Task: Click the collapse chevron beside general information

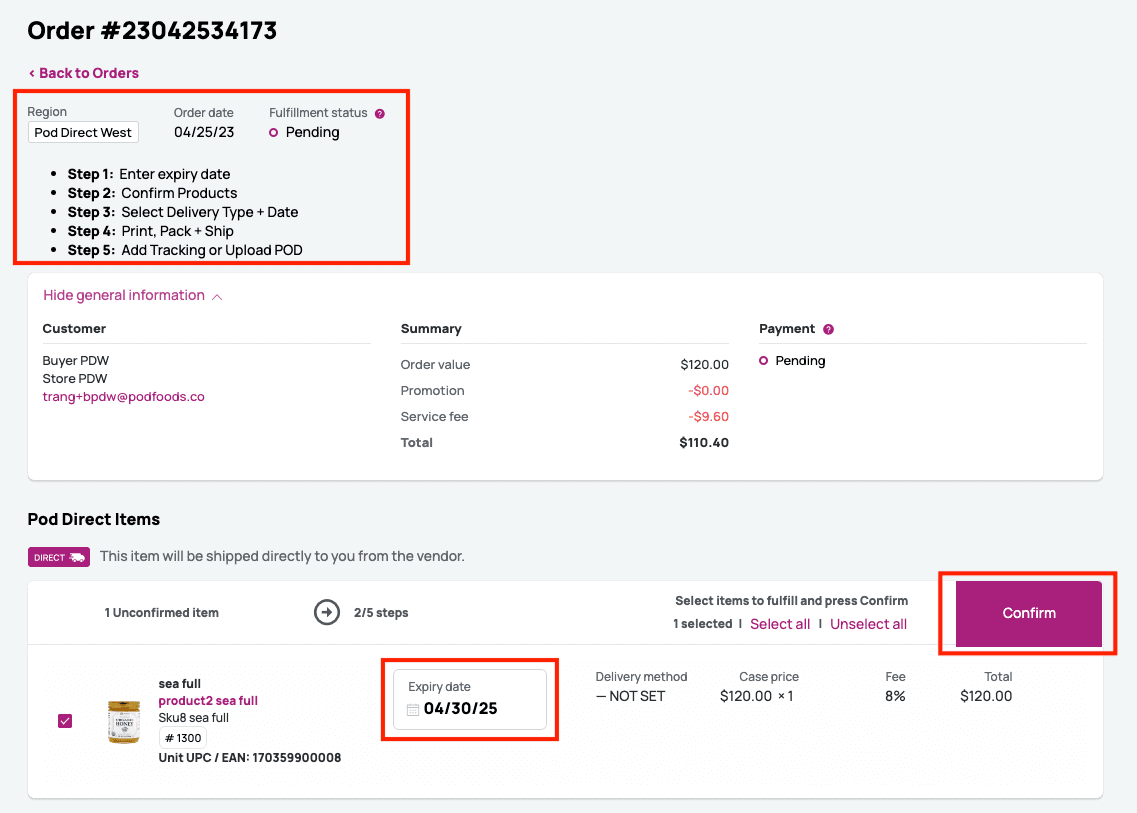Action: tap(217, 297)
